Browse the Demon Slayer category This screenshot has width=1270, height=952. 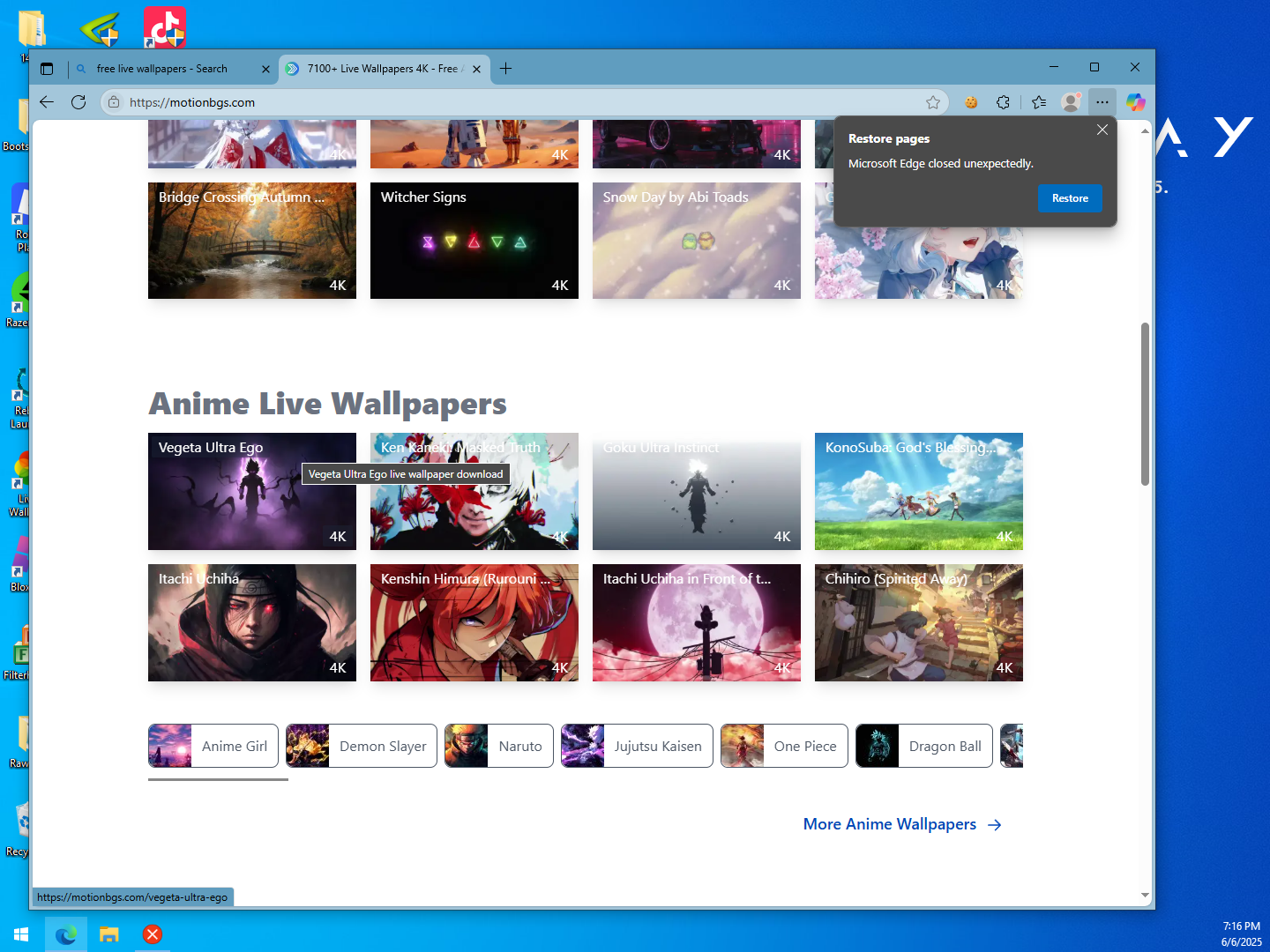pos(362,746)
